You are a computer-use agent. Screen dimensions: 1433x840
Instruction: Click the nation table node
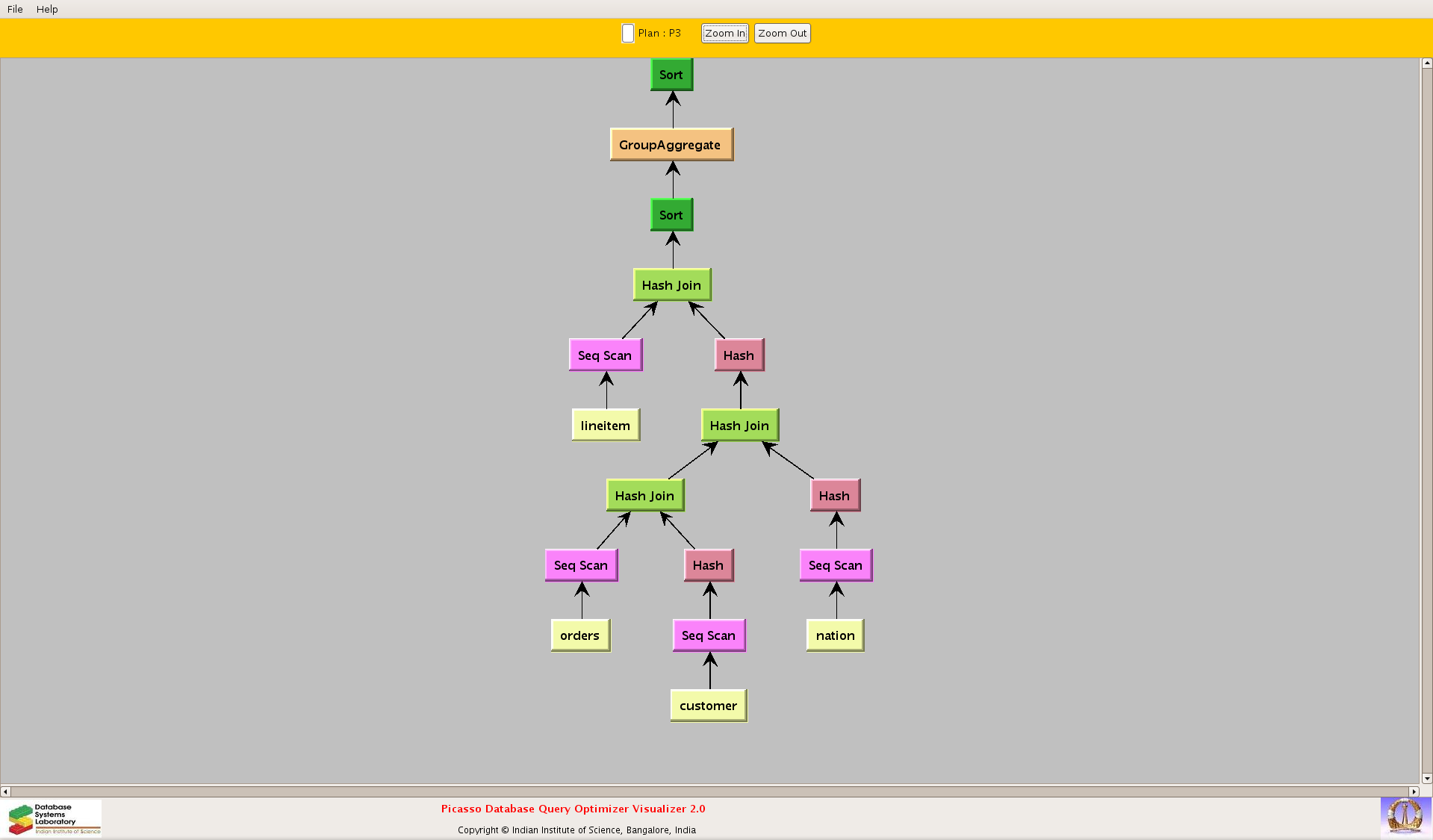tap(835, 635)
